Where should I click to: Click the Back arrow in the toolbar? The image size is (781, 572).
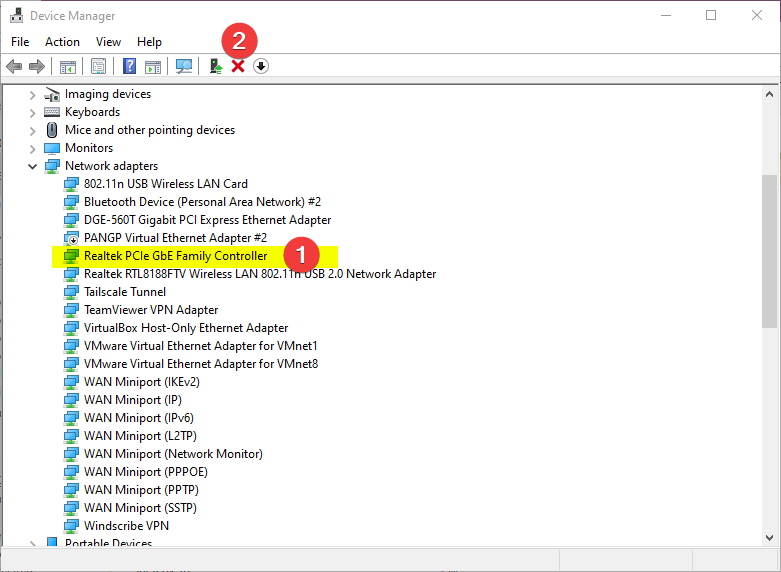click(x=14, y=66)
